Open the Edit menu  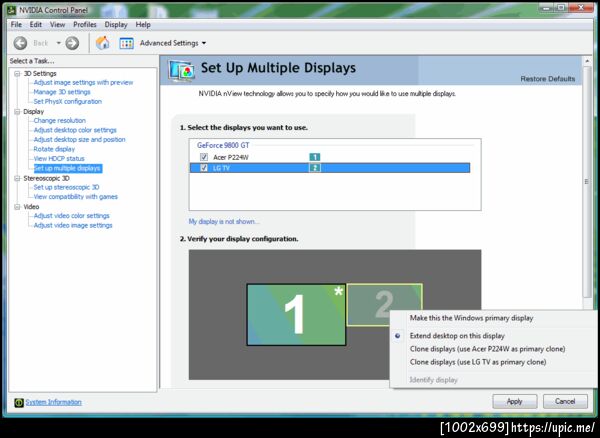click(36, 24)
